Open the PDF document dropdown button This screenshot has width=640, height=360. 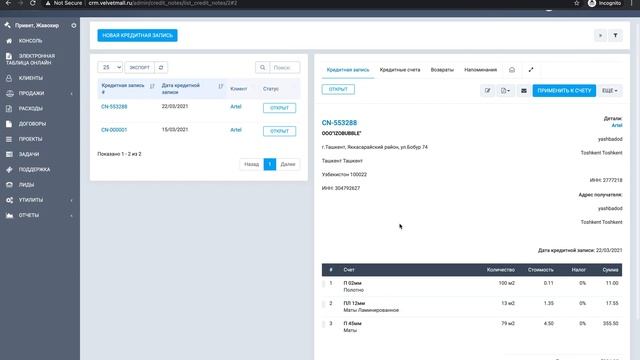pyautogui.click(x=505, y=91)
